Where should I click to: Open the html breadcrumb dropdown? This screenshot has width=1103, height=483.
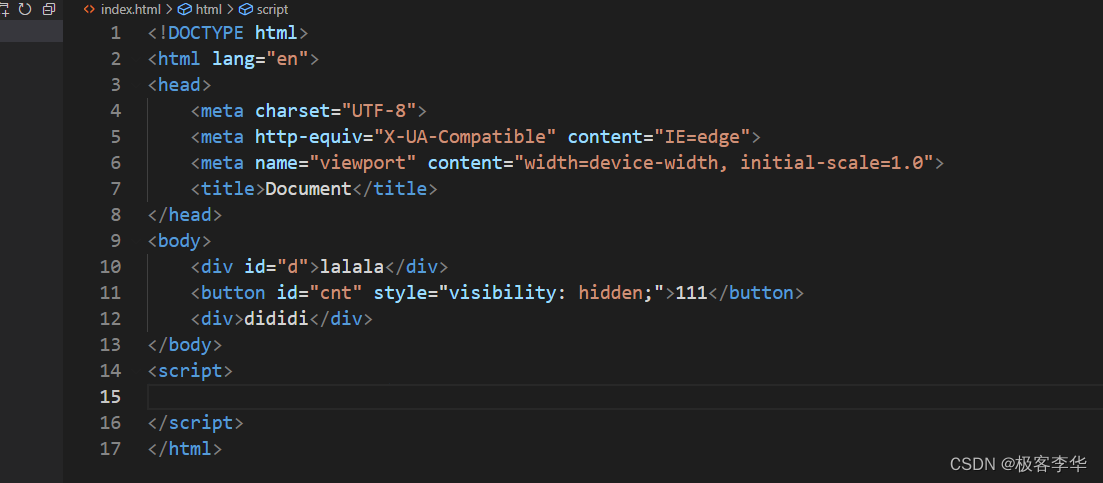(208, 9)
